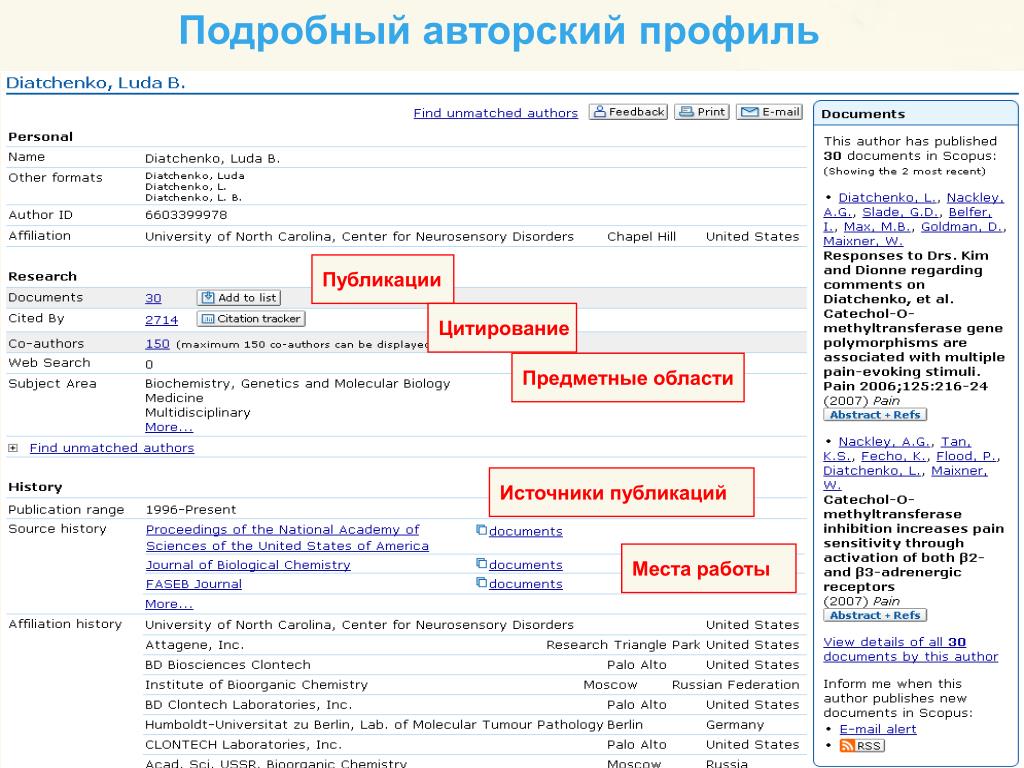Click Add to list button
The width and height of the screenshot is (1024, 768).
click(x=239, y=298)
